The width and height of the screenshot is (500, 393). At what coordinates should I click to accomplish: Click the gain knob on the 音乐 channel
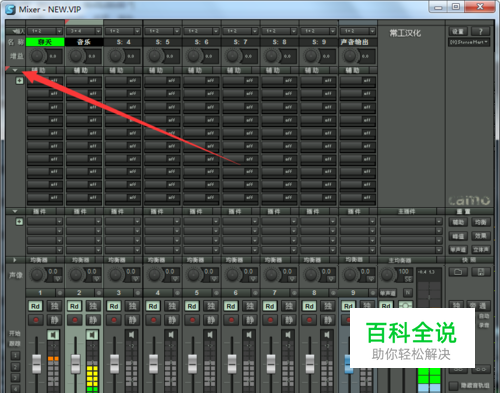[x=76, y=56]
